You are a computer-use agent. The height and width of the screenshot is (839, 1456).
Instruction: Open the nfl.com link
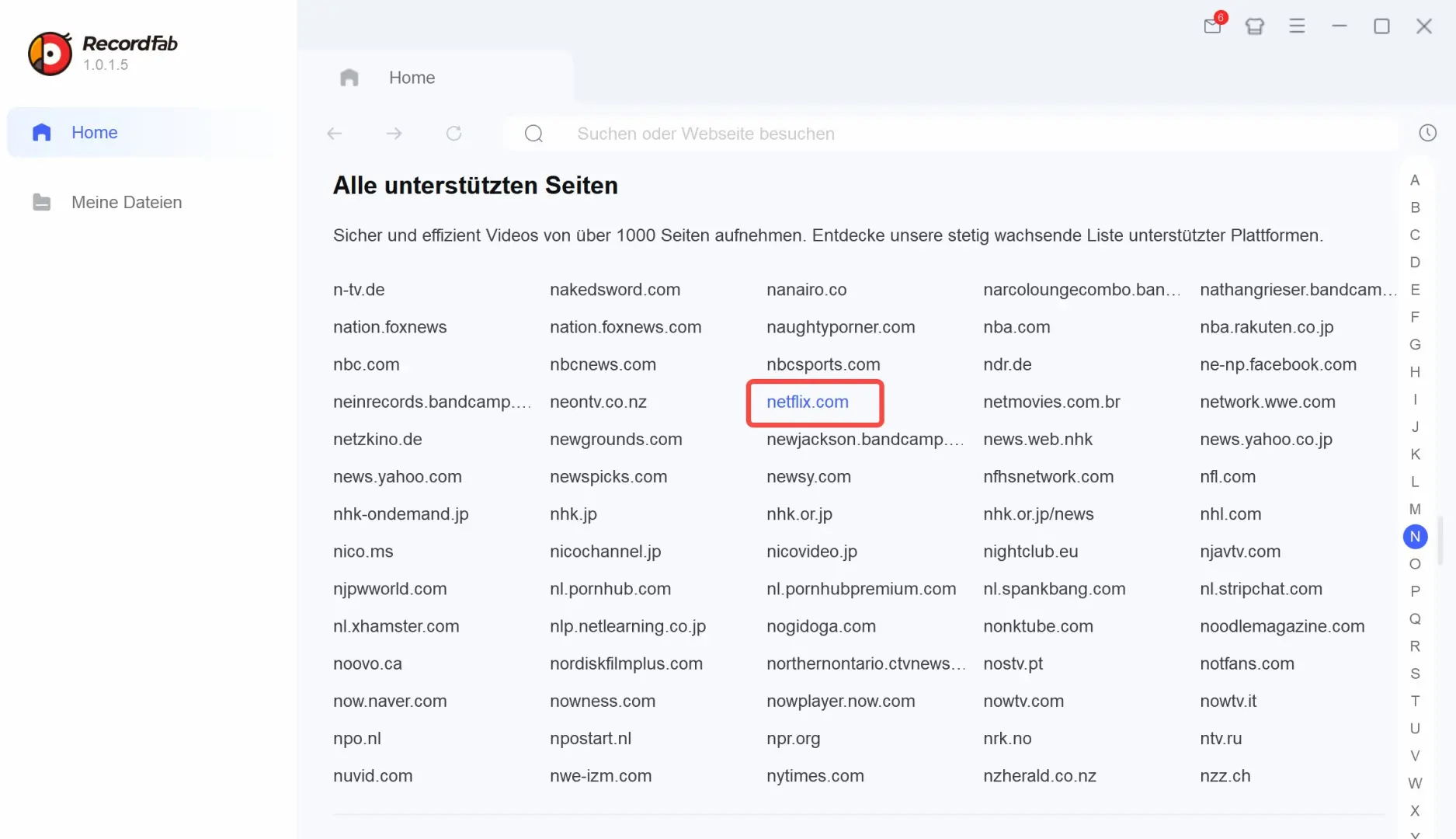[1227, 476]
